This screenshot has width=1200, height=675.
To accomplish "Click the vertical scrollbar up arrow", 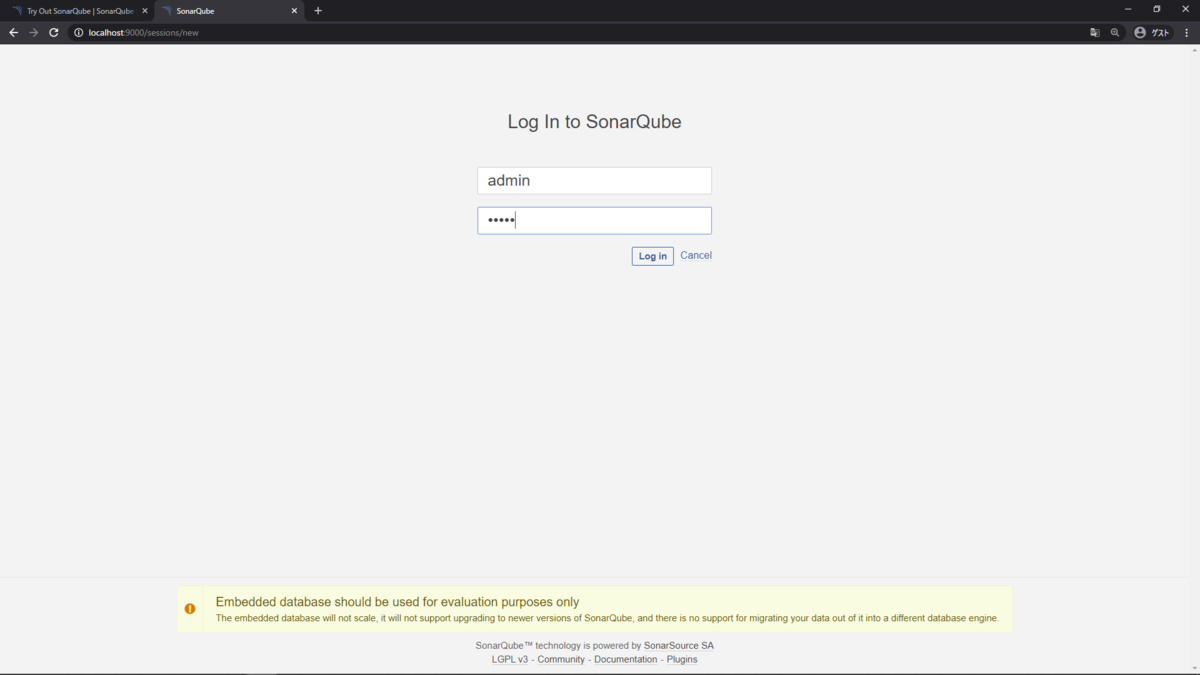I will point(1195,49).
